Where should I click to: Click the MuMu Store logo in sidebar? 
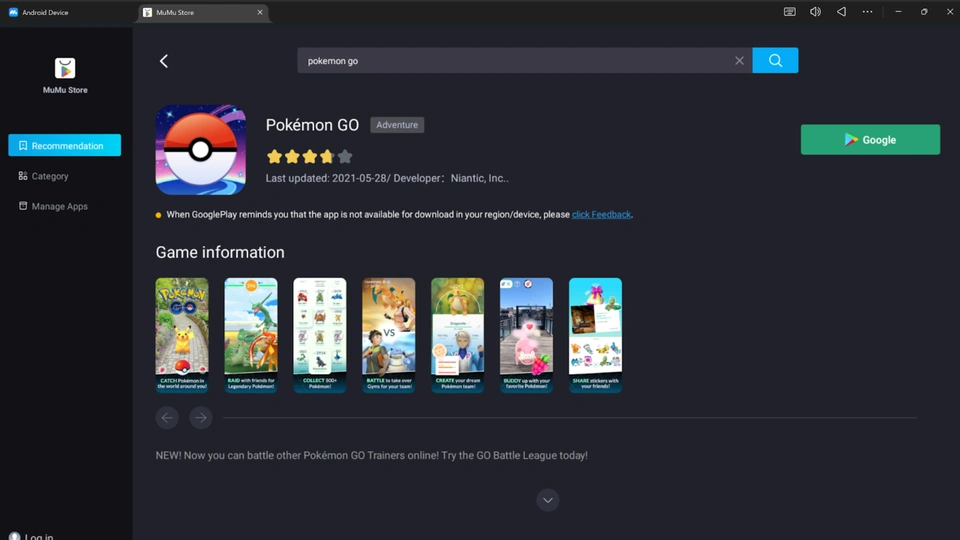pos(65,68)
